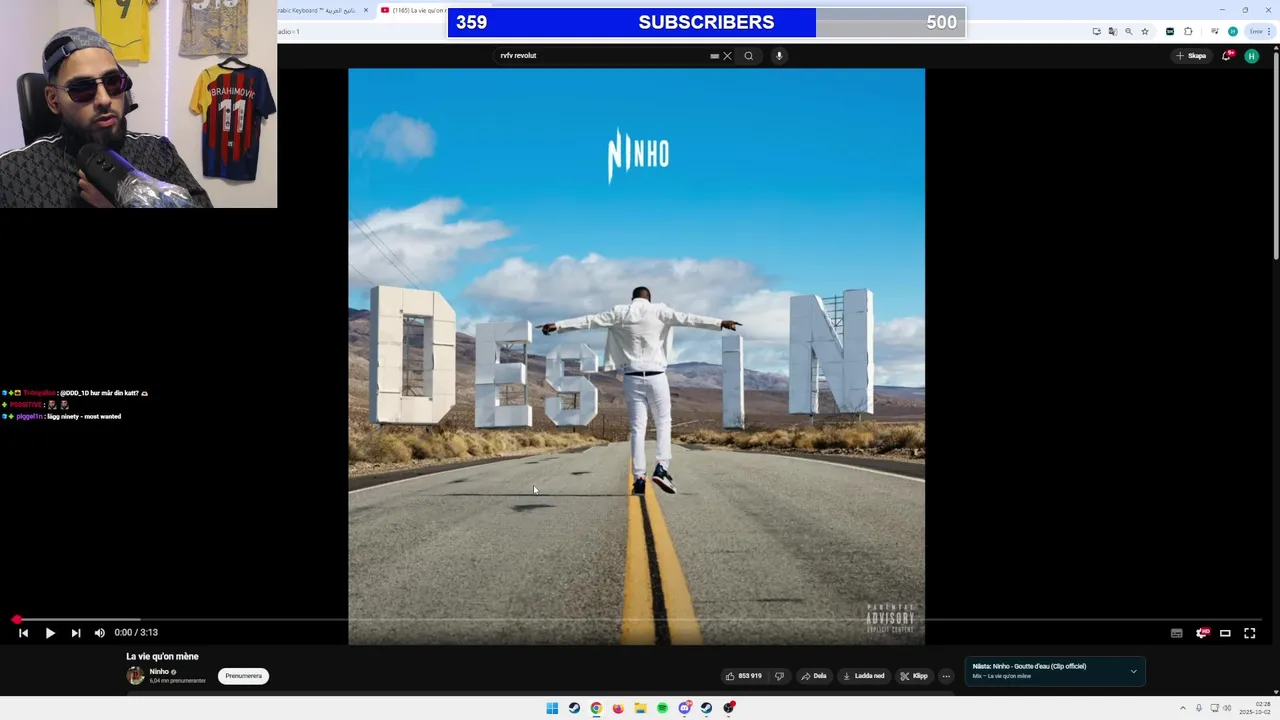
Task: Open the Ninho channel name link
Action: (159, 672)
